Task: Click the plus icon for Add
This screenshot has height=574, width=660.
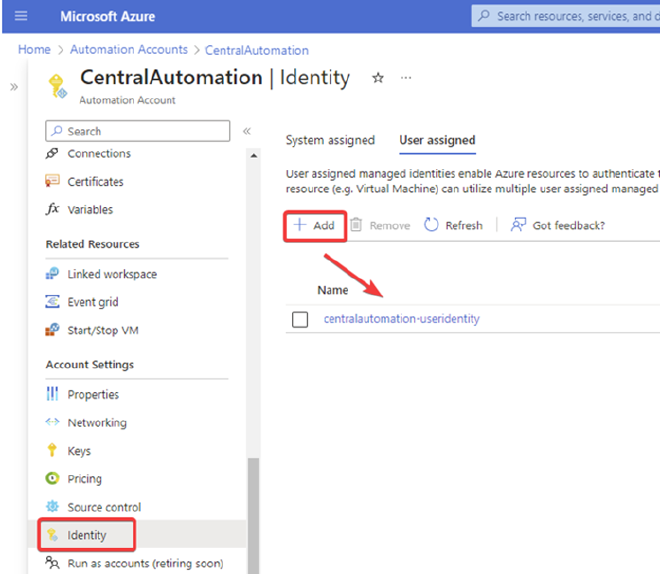Action: (300, 225)
